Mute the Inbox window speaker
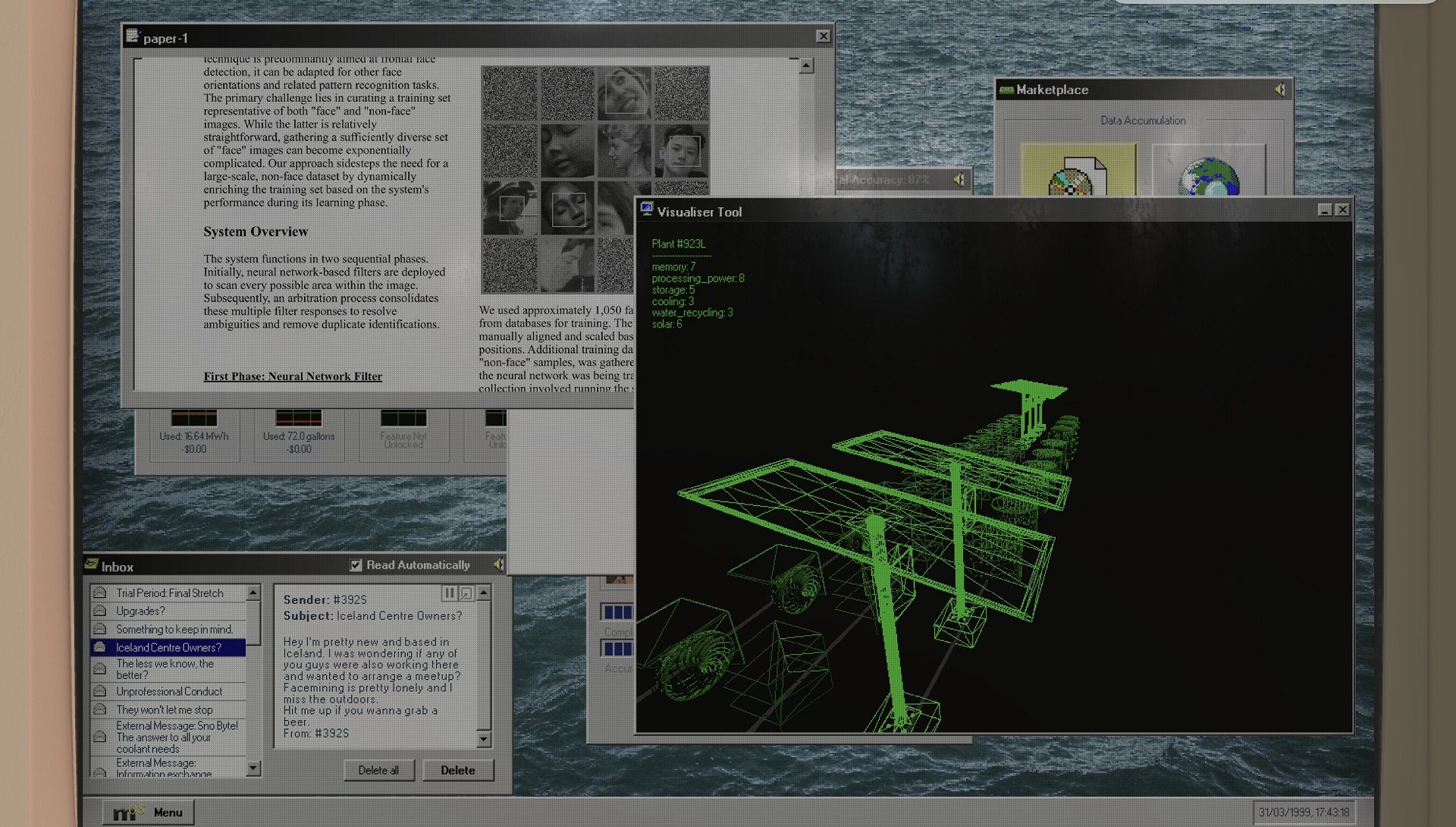 pyautogui.click(x=498, y=564)
